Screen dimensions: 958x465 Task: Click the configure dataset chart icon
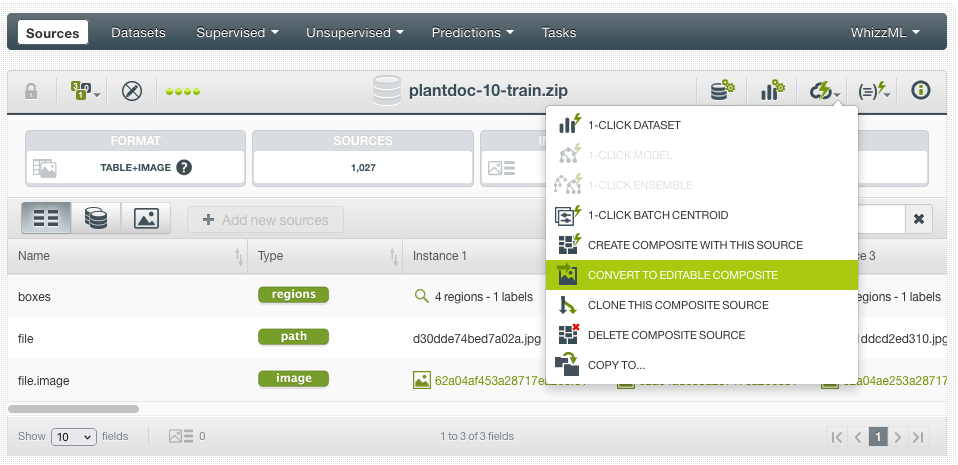[772, 91]
